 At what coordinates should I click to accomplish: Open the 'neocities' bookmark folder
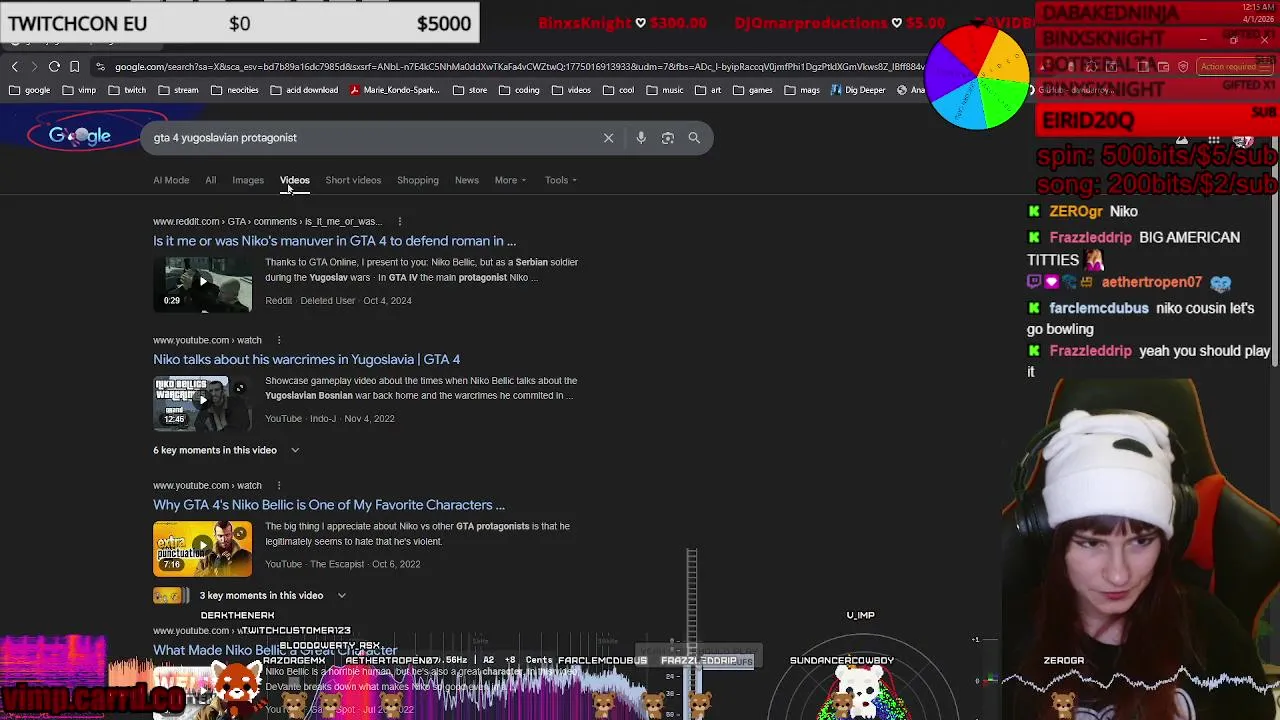tap(234, 90)
